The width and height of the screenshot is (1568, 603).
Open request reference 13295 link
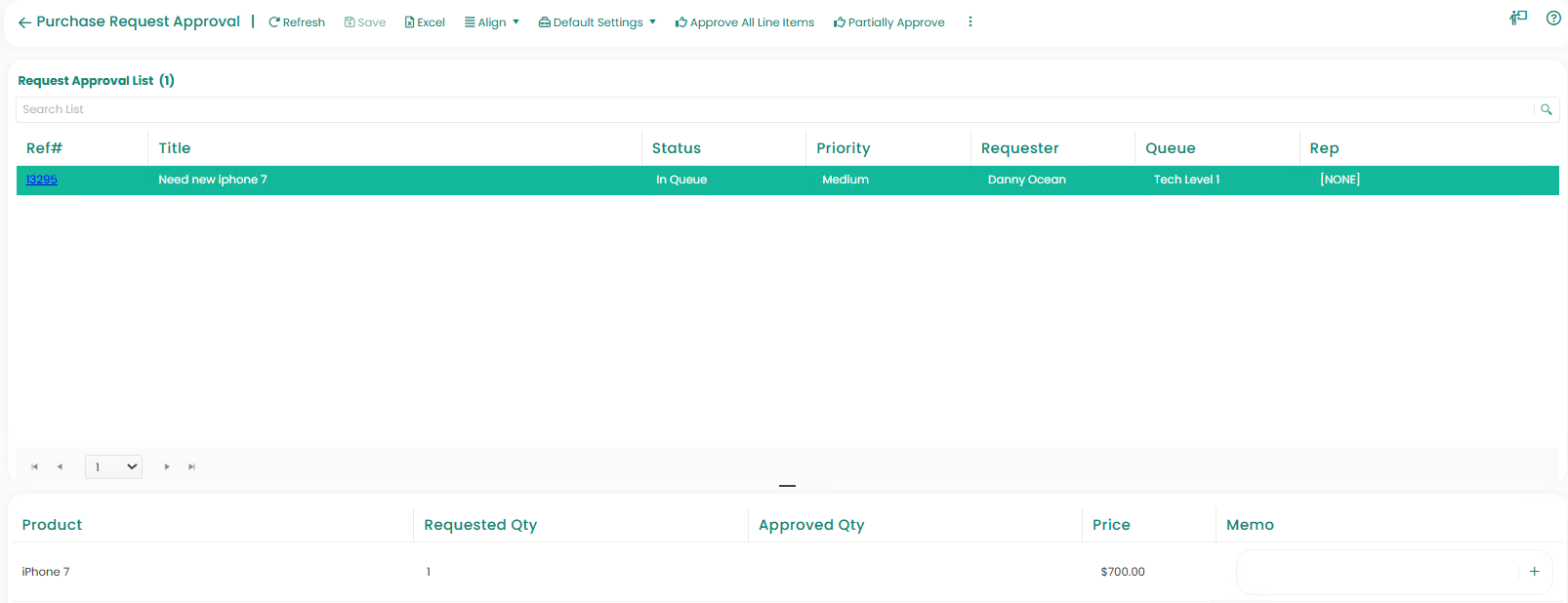[41, 180]
